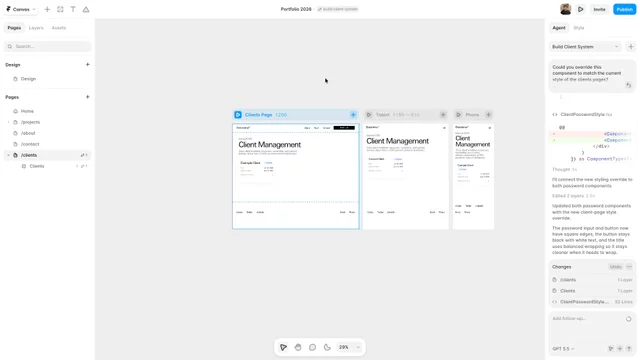
Task: Select the hand pan tool
Action: coord(298,347)
